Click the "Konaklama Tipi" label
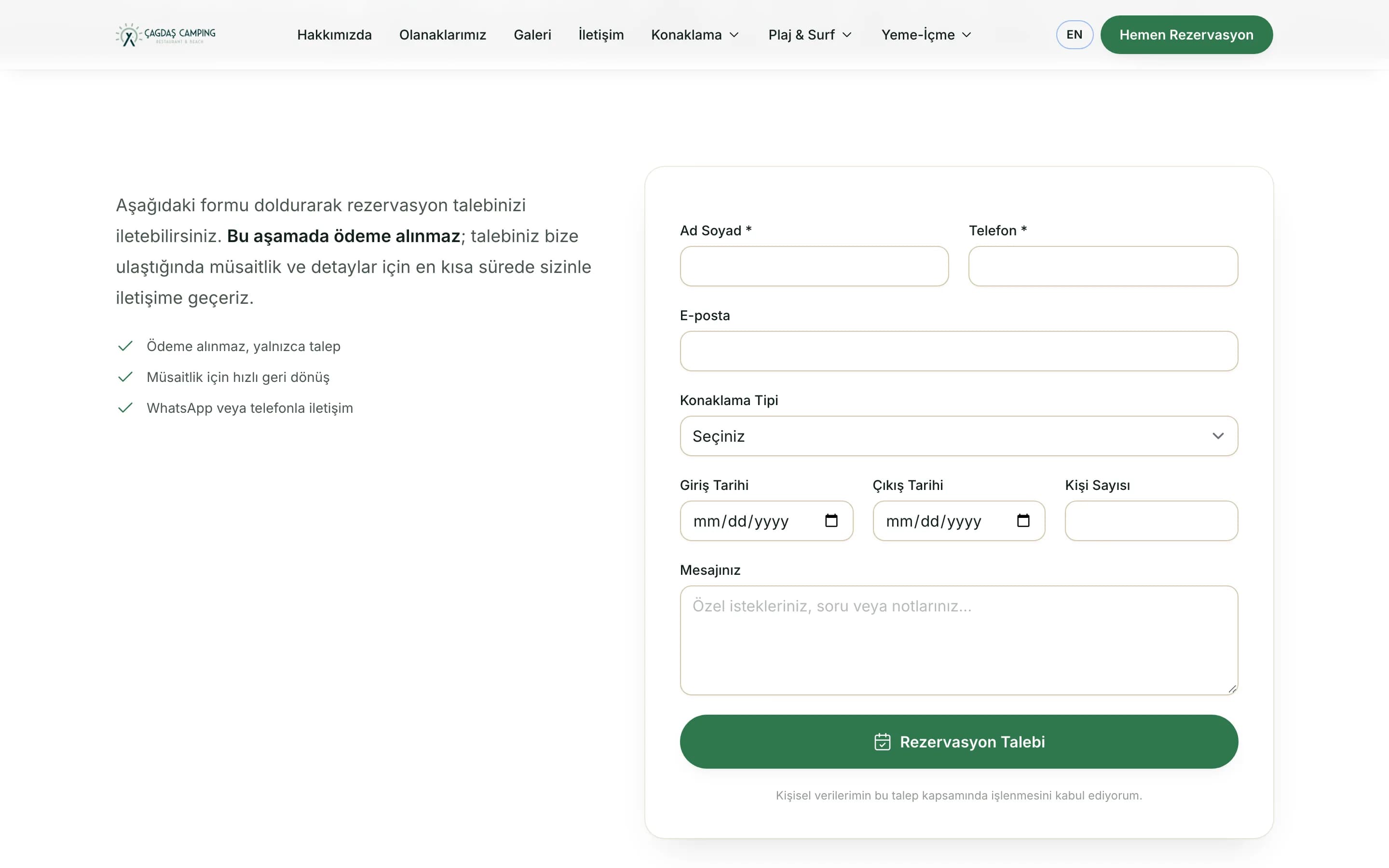This screenshot has width=1389, height=868. tap(729, 400)
